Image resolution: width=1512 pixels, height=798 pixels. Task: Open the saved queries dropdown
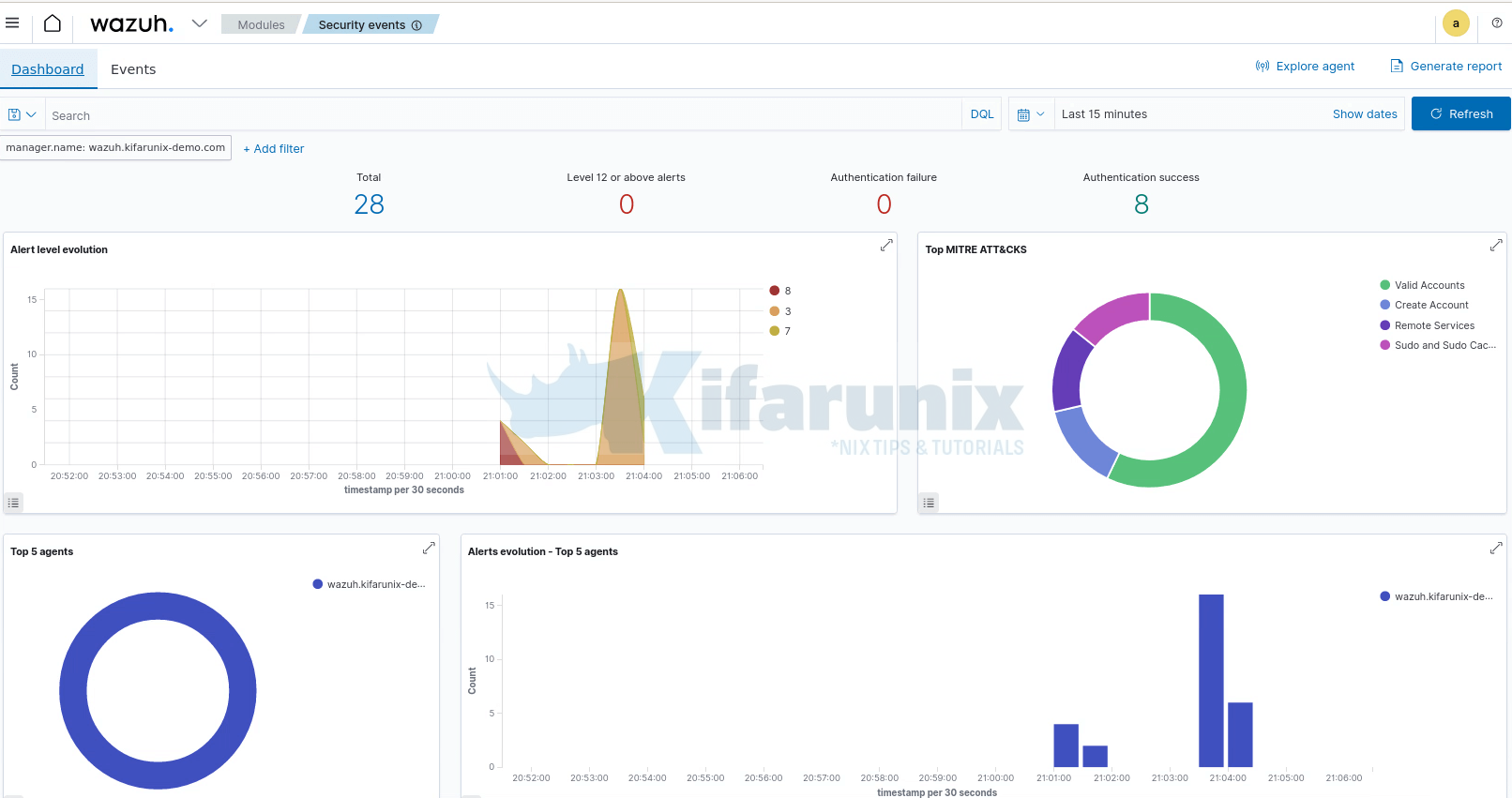[23, 114]
